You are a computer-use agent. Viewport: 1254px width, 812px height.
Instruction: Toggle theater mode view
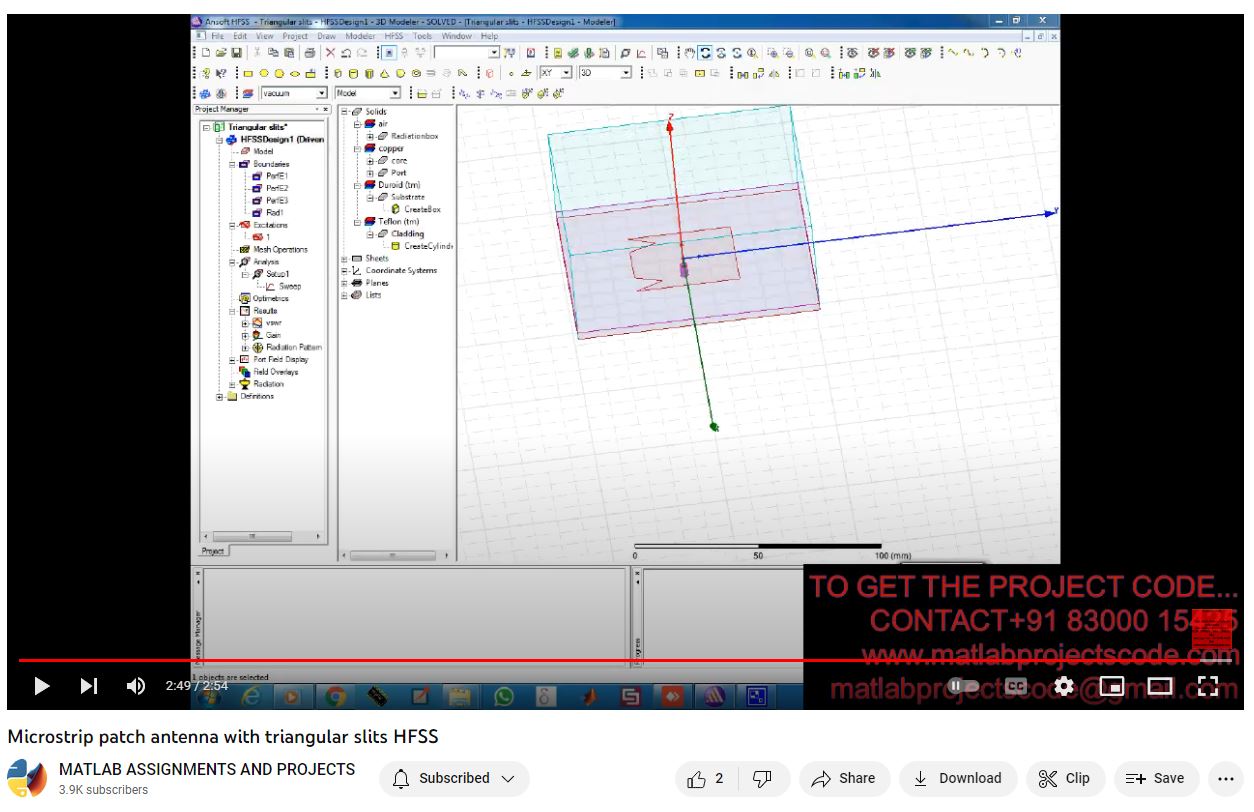(1160, 686)
